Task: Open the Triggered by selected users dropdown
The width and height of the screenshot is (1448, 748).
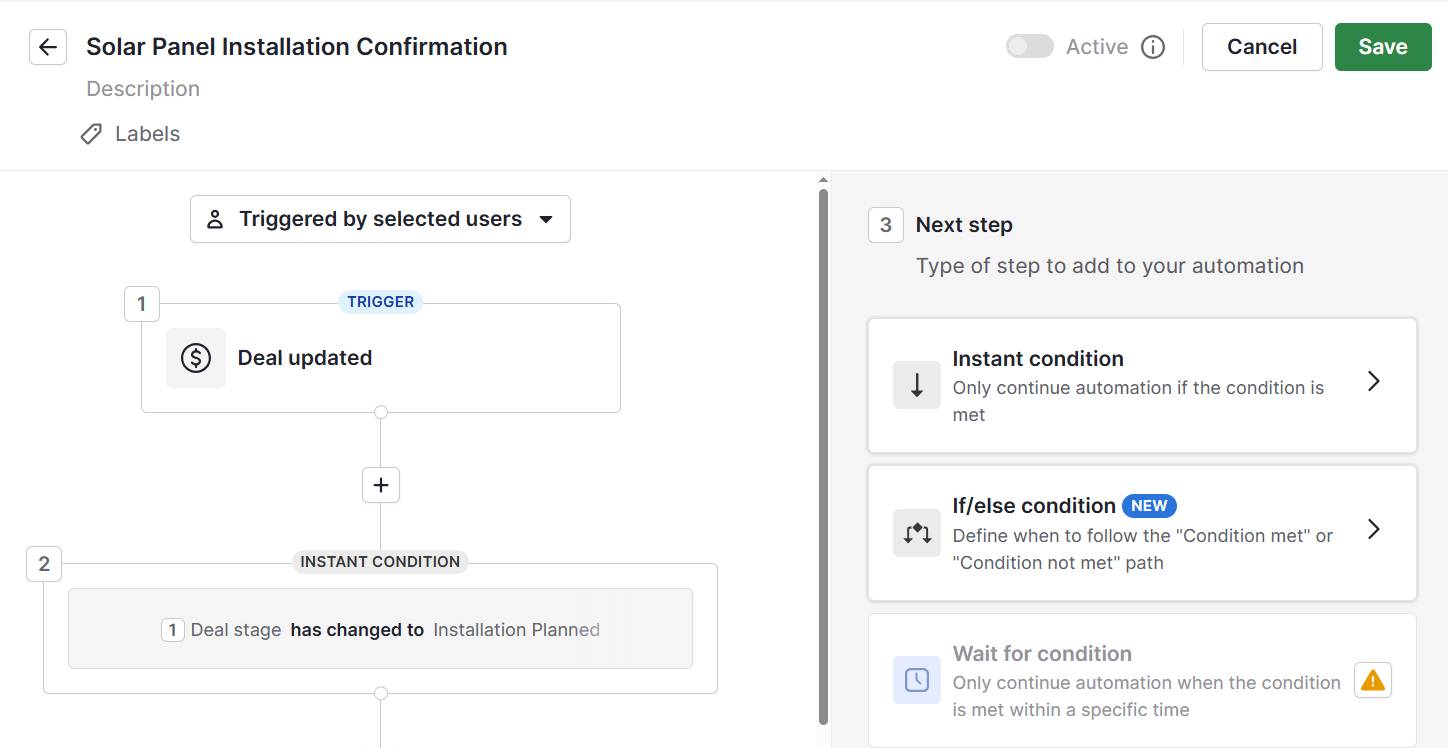Action: 380,218
